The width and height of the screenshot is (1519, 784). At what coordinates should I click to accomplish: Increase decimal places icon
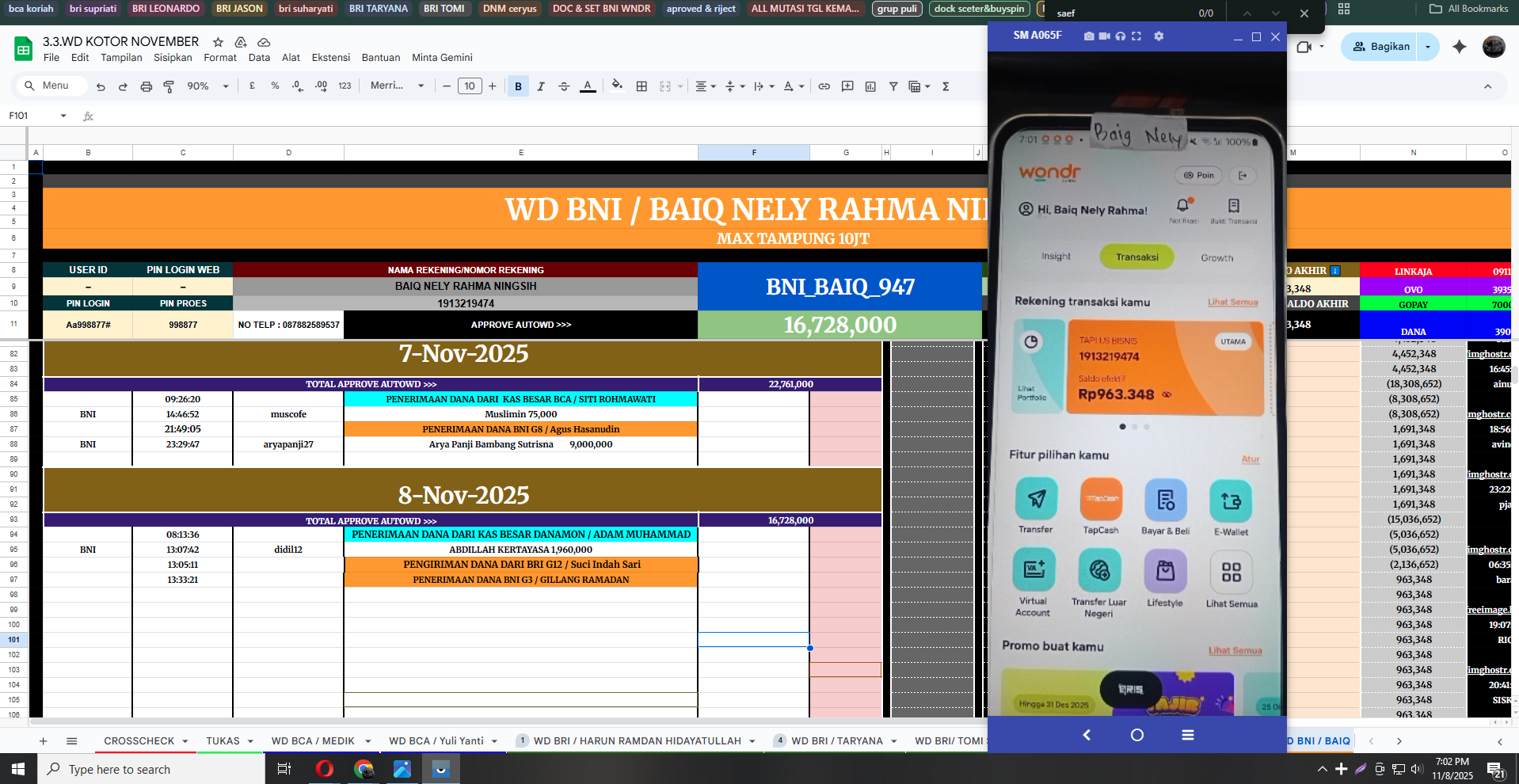point(321,86)
